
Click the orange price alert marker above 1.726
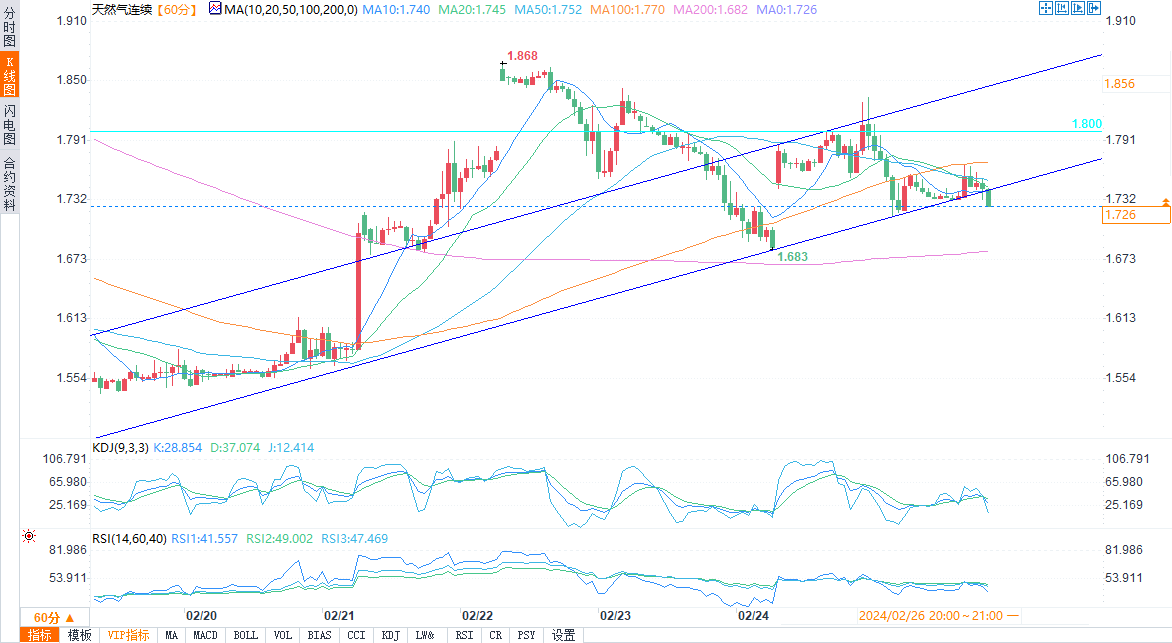click(1165, 203)
